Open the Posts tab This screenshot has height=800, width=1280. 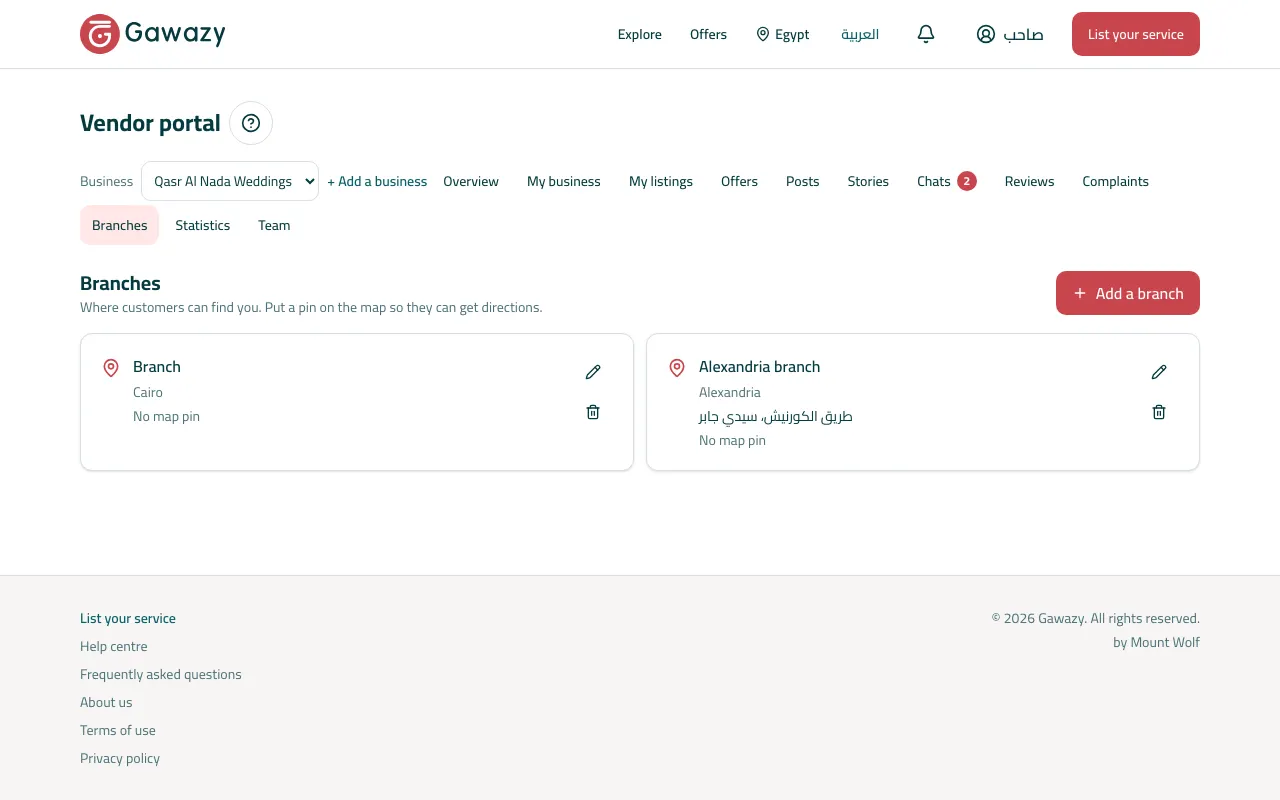(x=803, y=181)
